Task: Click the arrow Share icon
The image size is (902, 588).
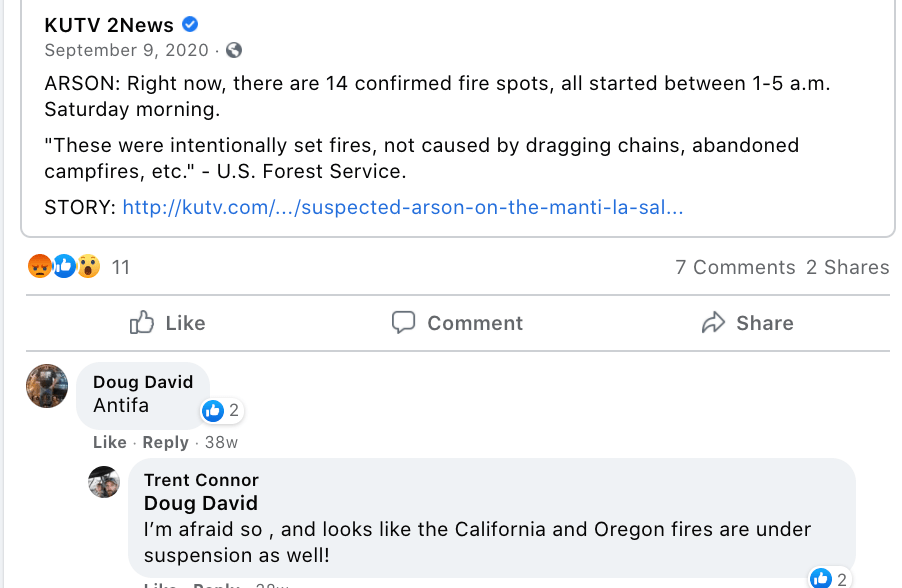Action: (x=713, y=323)
